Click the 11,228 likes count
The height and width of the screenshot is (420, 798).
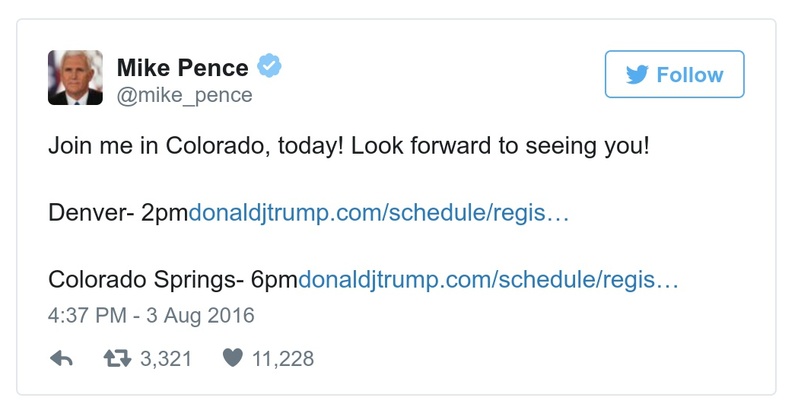285,358
